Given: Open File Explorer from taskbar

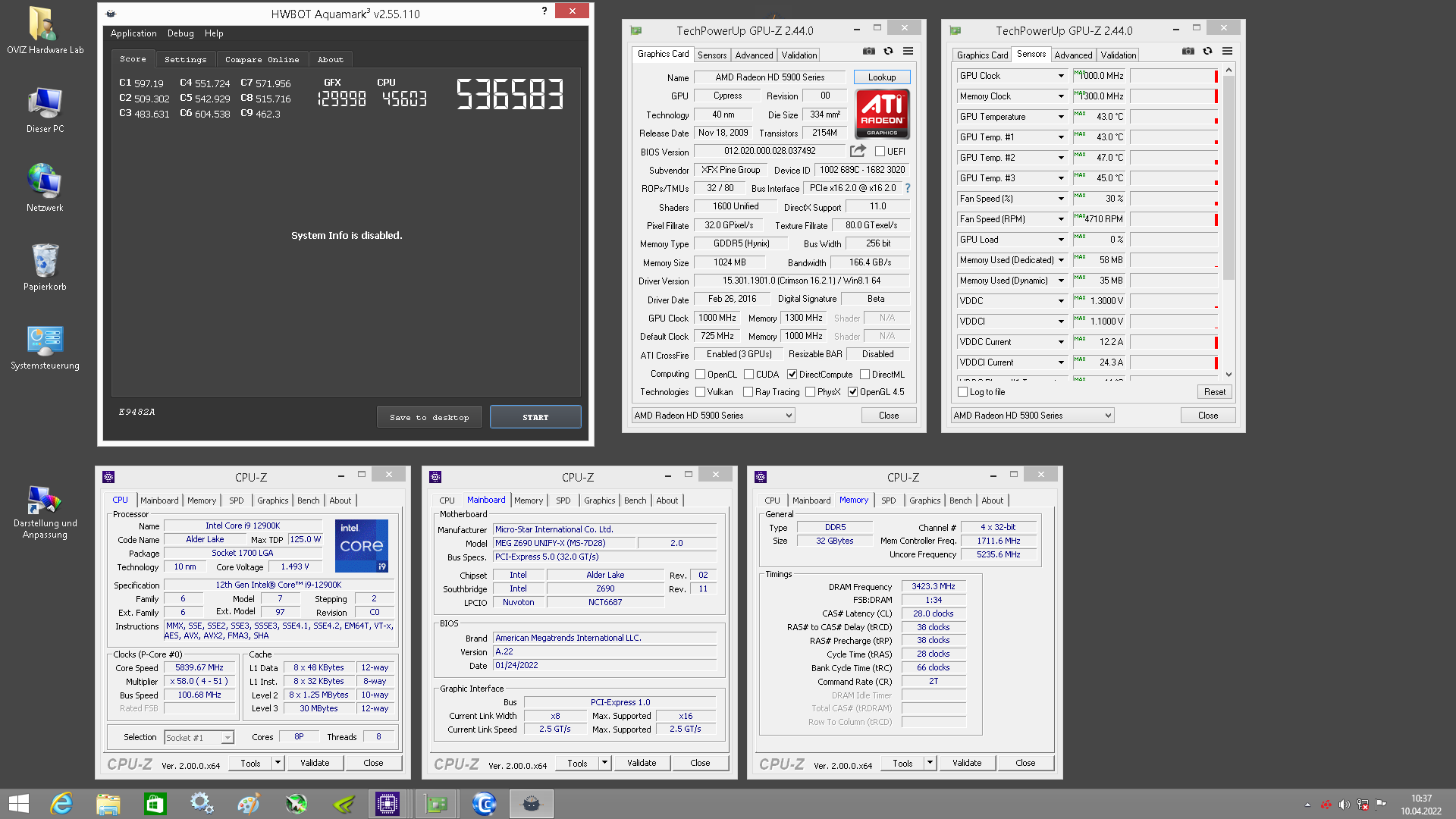Looking at the screenshot, I should tap(108, 804).
